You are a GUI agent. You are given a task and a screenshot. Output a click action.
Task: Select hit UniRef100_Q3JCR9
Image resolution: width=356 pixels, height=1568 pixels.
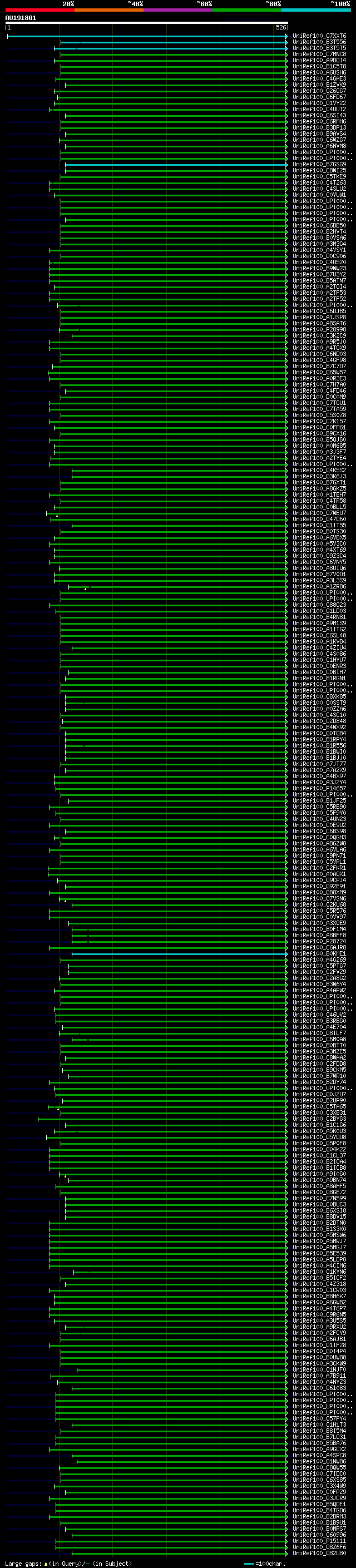(319, 1498)
